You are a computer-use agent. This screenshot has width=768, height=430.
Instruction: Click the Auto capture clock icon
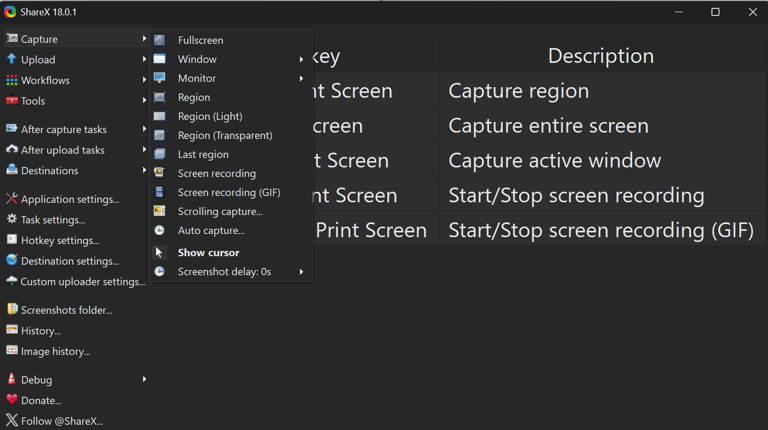[159, 230]
